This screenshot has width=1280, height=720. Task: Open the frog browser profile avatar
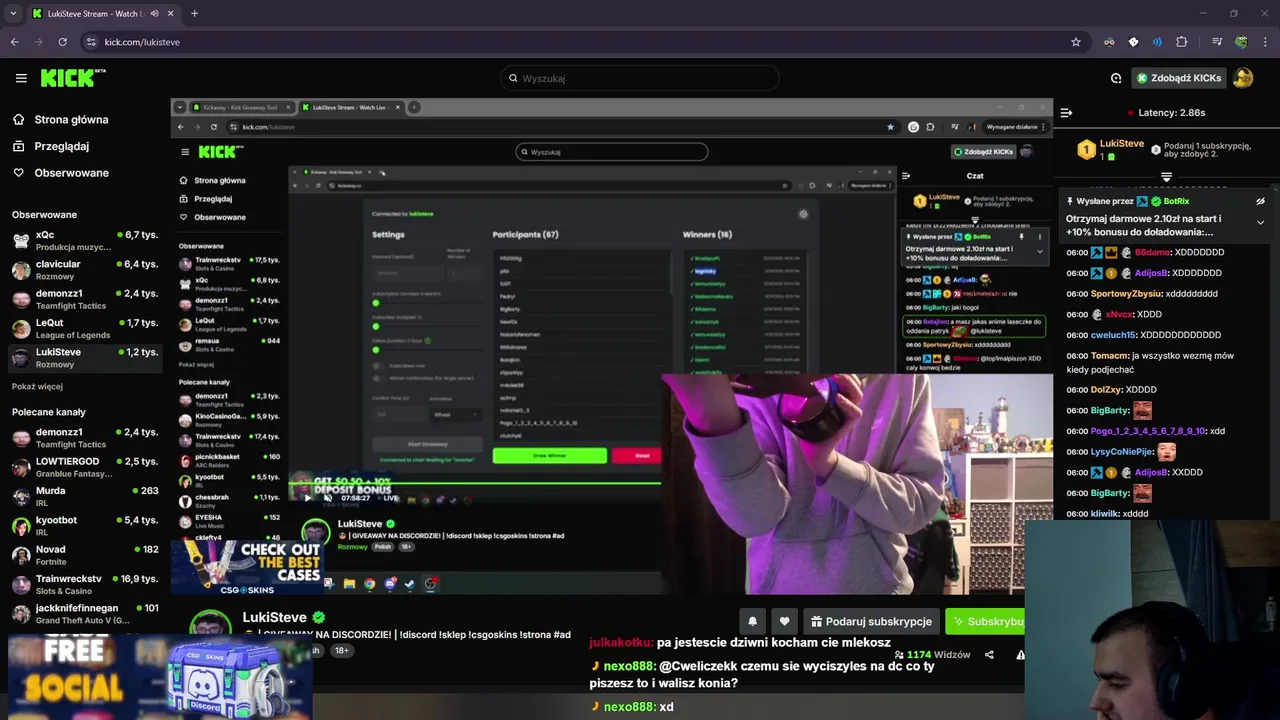pos(1241,42)
